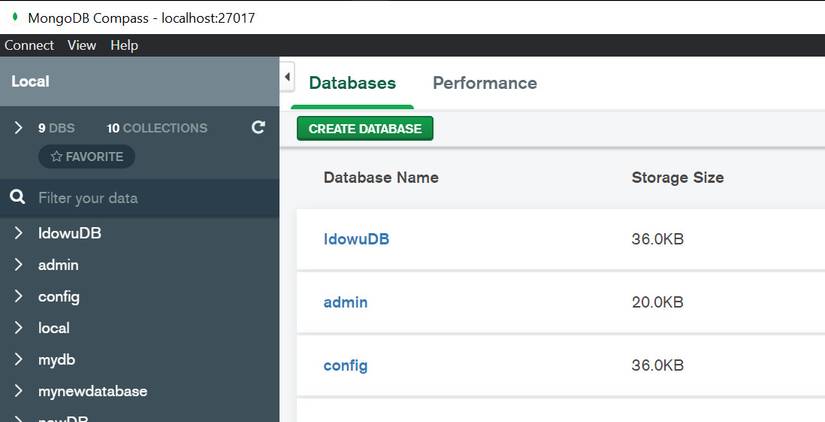Image resolution: width=825 pixels, height=422 pixels.
Task: Expand the mydb database chevron
Action: (x=18, y=359)
